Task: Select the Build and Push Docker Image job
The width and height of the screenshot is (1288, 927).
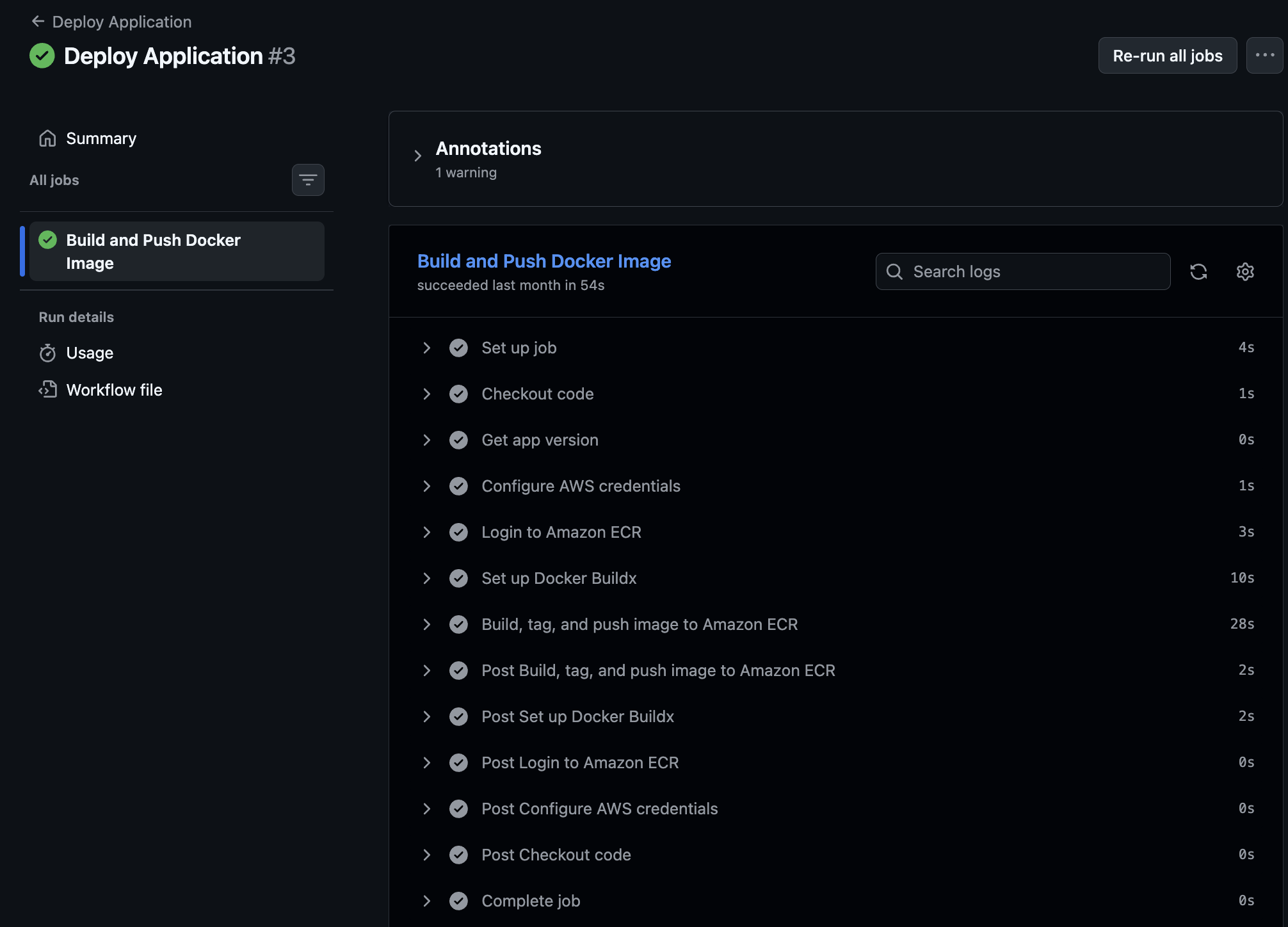Action: pos(177,252)
